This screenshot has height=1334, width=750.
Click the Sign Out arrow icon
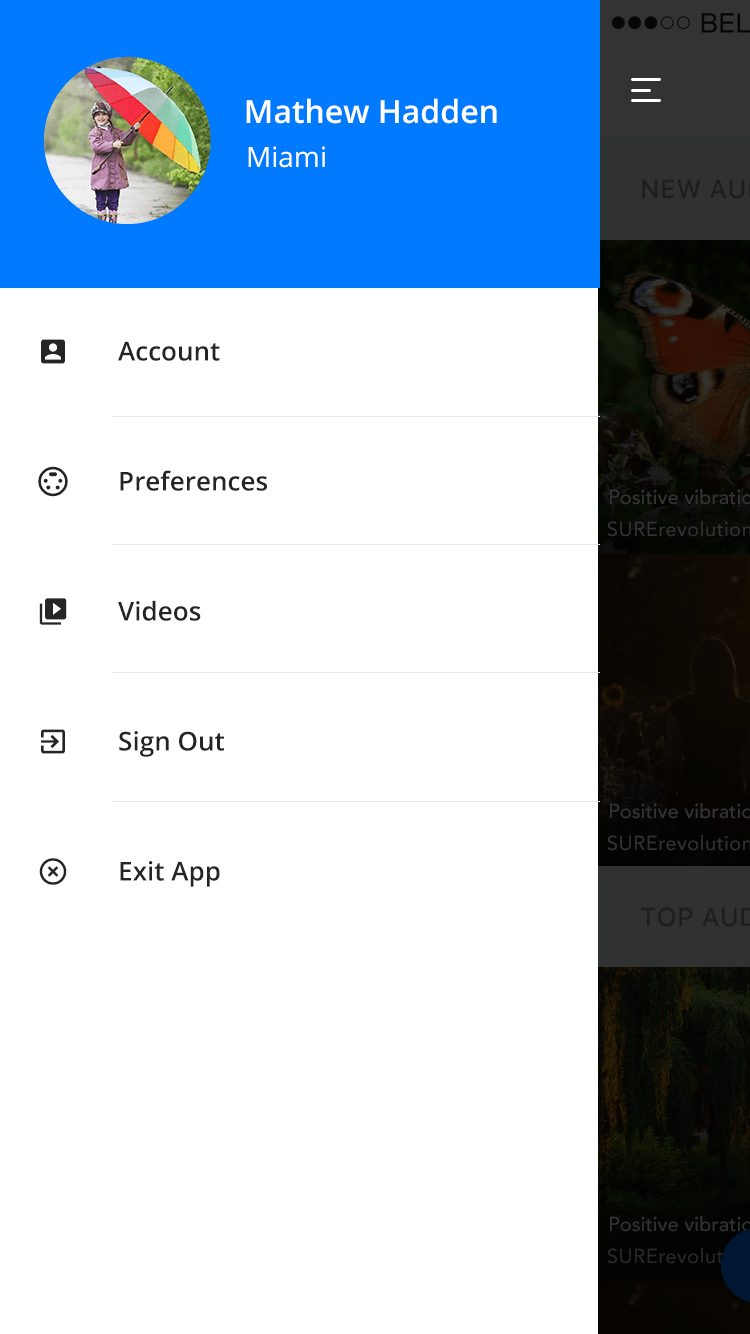click(53, 741)
